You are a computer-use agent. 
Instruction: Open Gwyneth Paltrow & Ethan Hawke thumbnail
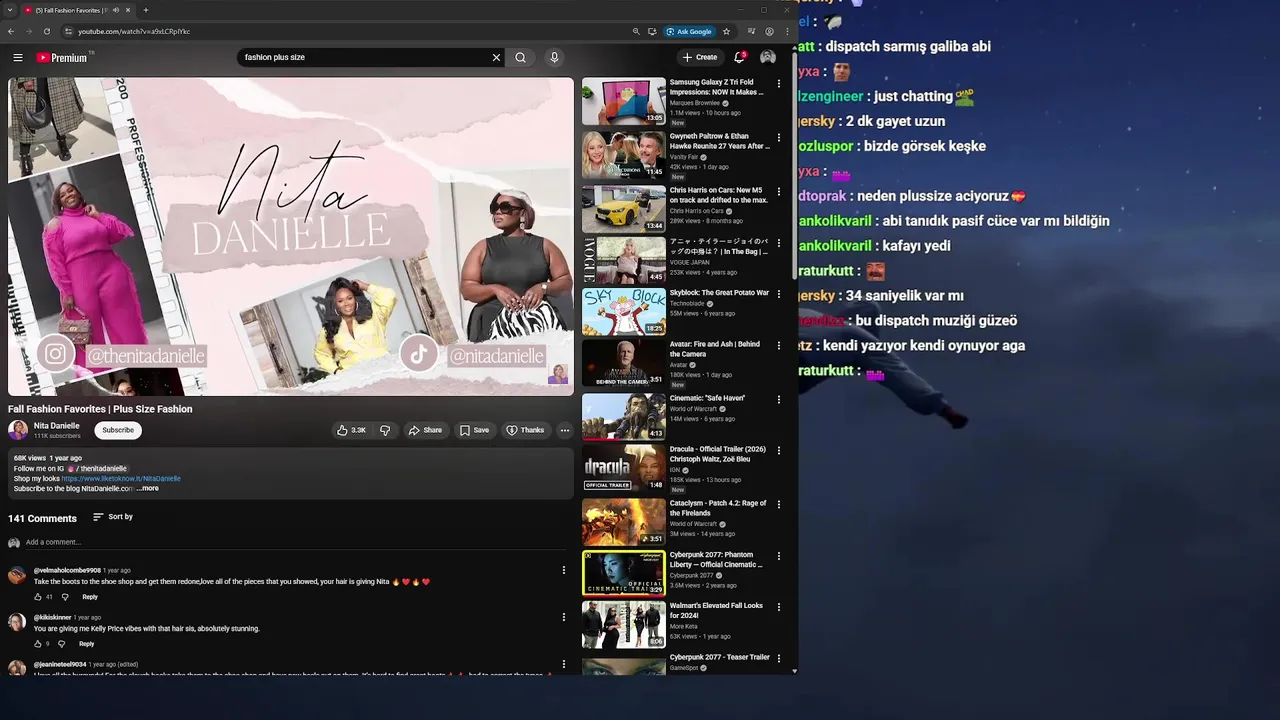pos(624,155)
